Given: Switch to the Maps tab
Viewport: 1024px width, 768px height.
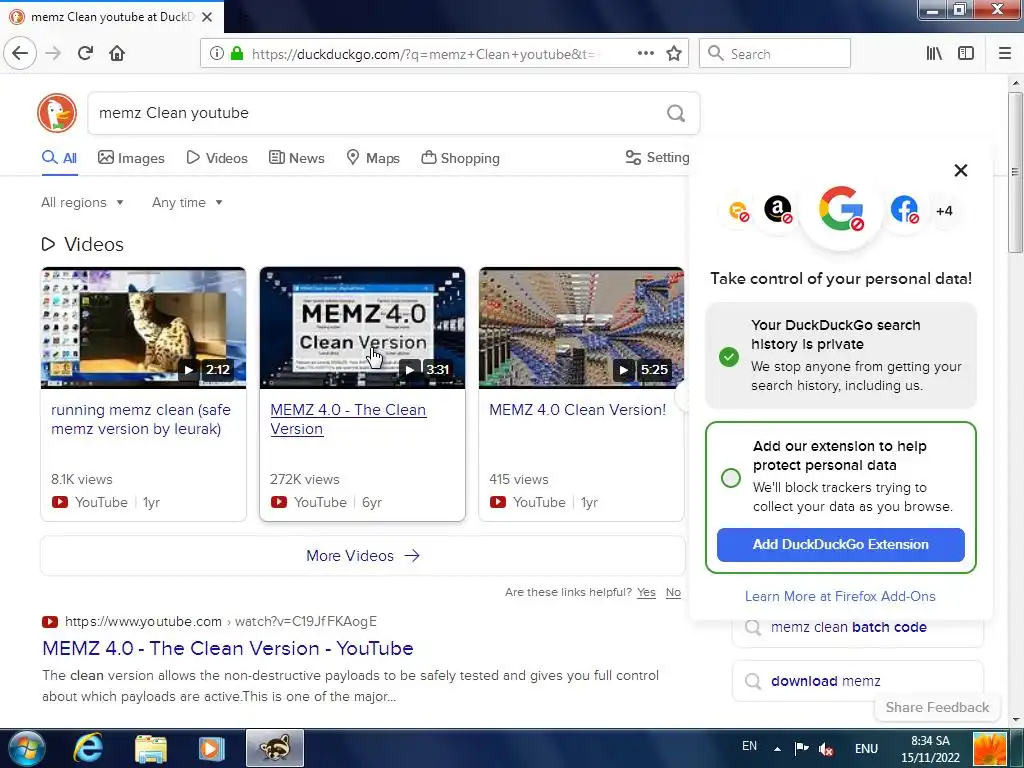Looking at the screenshot, I should [x=373, y=158].
